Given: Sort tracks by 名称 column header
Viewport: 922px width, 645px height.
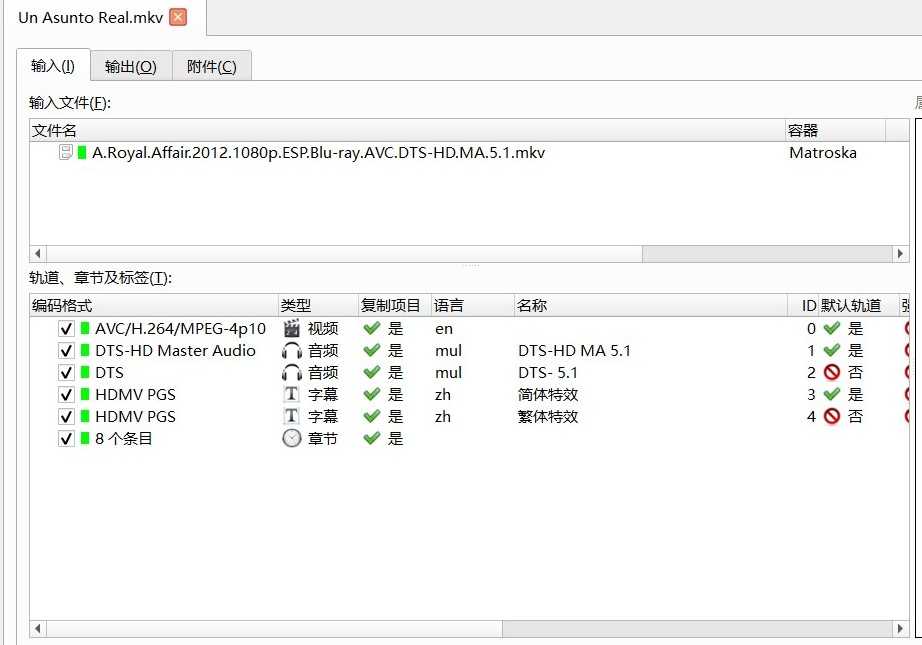Looking at the screenshot, I should [651, 306].
